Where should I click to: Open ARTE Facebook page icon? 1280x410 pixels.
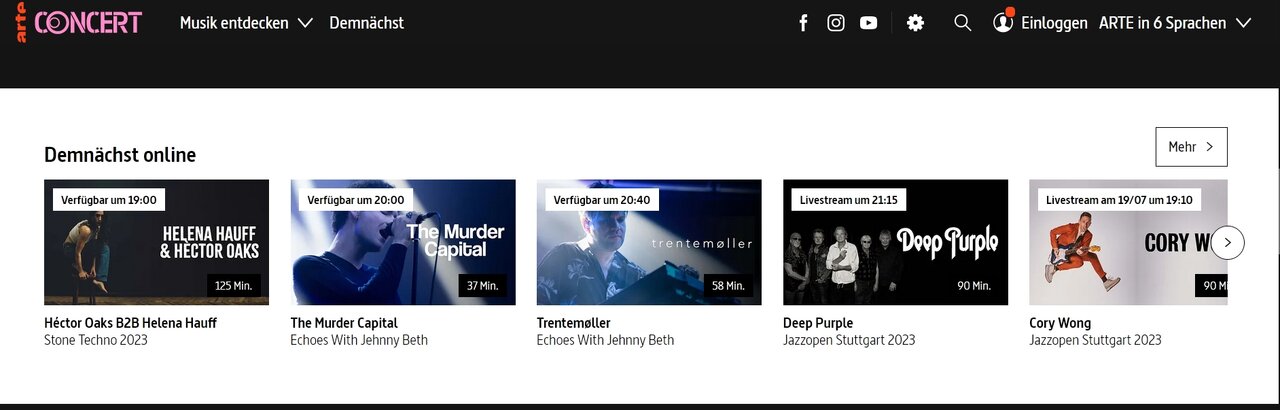[803, 23]
